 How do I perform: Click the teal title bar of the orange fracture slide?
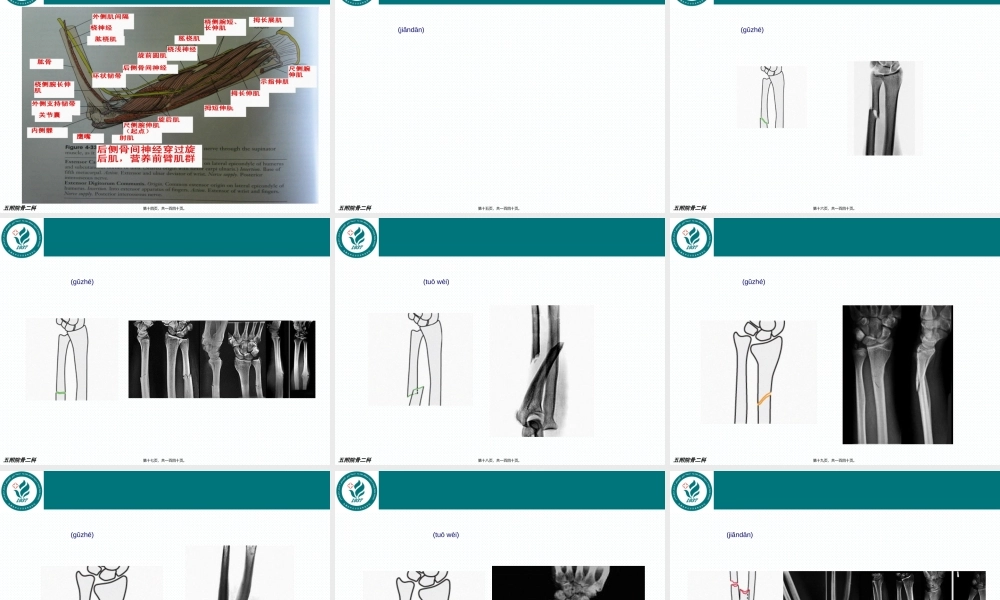(856, 238)
